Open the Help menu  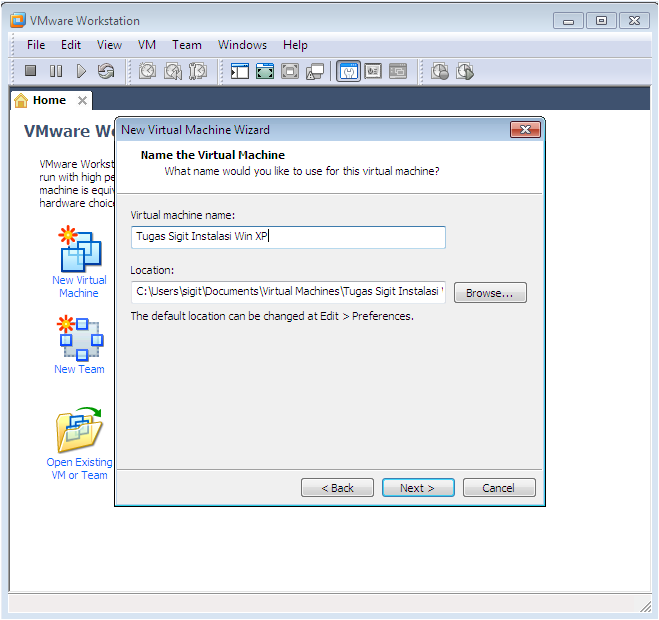click(x=295, y=45)
